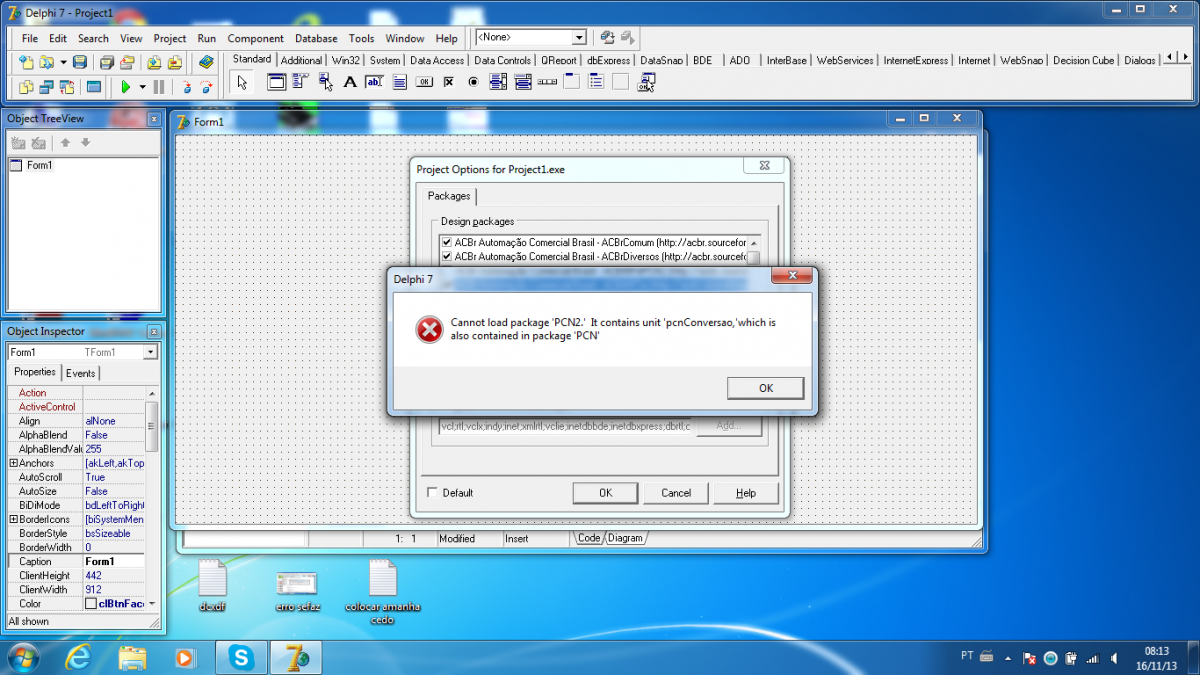The width and height of the screenshot is (1200, 675).
Task: Pick the ScrollBar component icon
Action: [x=546, y=83]
